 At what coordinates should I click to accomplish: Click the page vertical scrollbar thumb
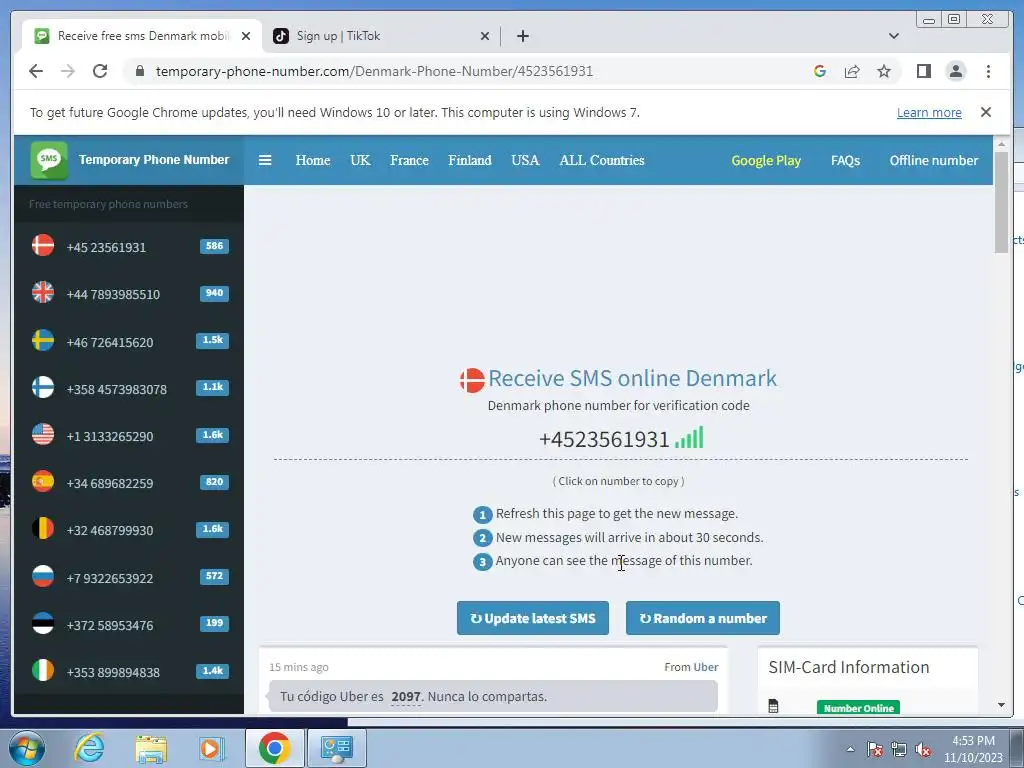pyautogui.click(x=1000, y=202)
